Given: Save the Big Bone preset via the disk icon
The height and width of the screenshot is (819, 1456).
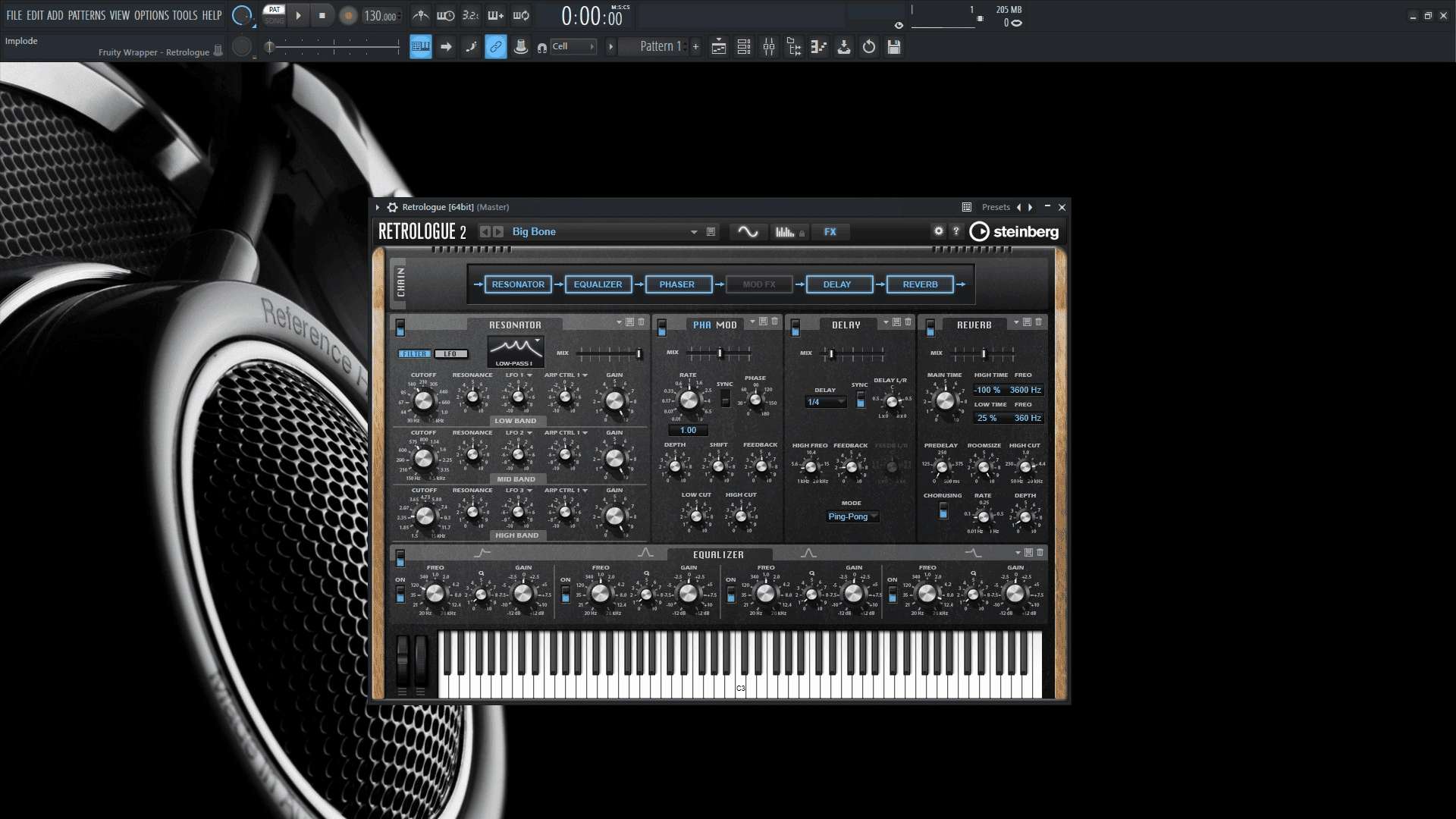Looking at the screenshot, I should [x=711, y=232].
